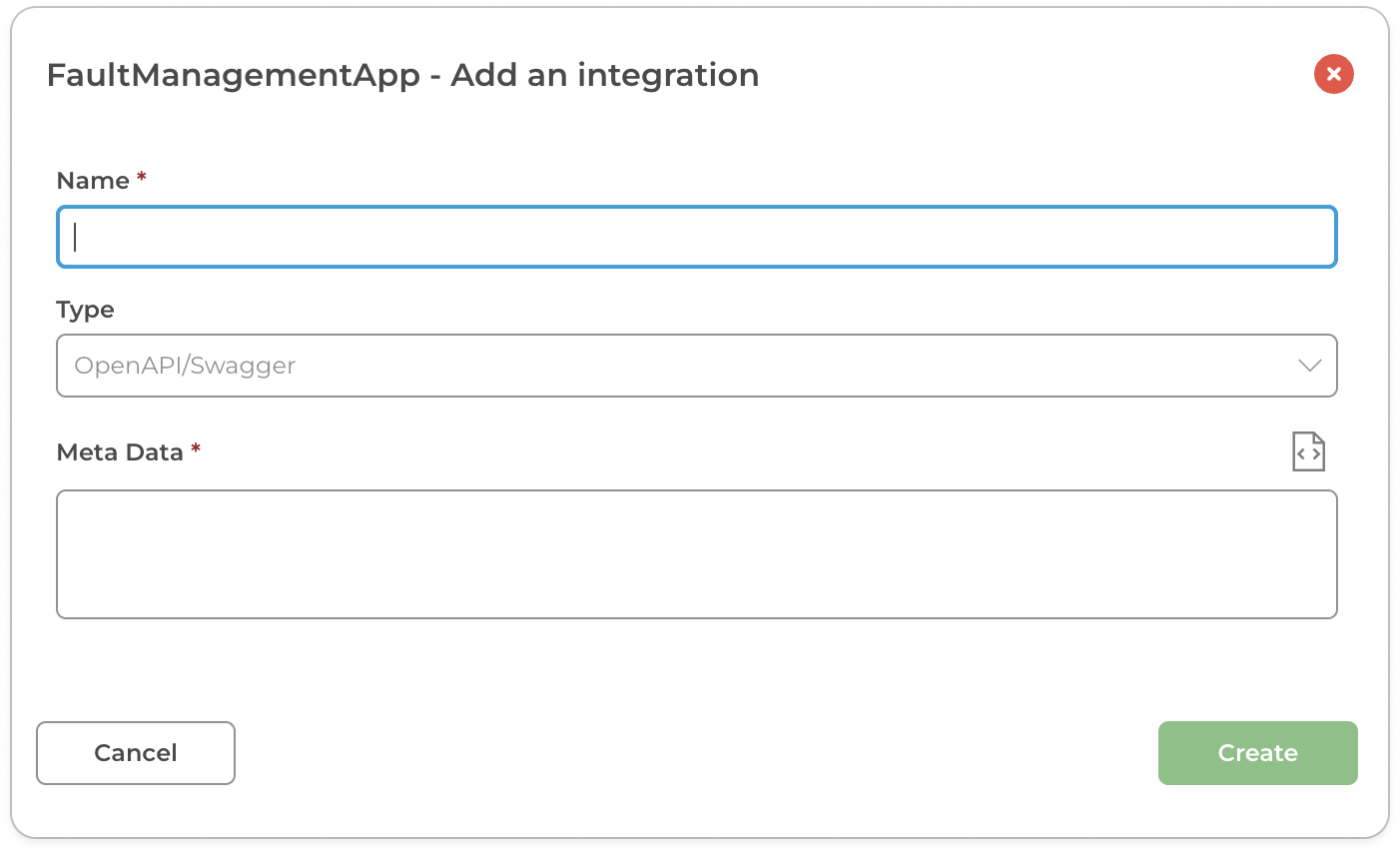Image resolution: width=1400 pixels, height=853 pixels.
Task: Focus the Name text input field
Action: pos(696,237)
